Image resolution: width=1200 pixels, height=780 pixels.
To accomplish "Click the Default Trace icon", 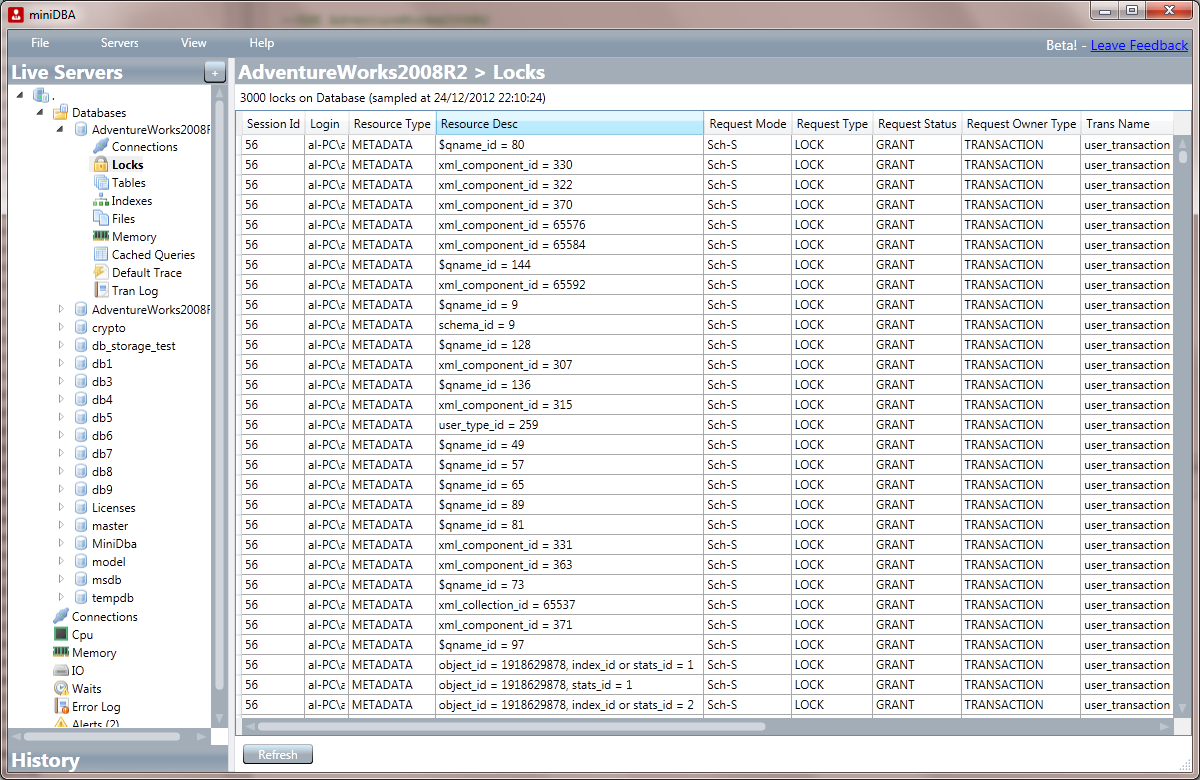I will (x=101, y=272).
